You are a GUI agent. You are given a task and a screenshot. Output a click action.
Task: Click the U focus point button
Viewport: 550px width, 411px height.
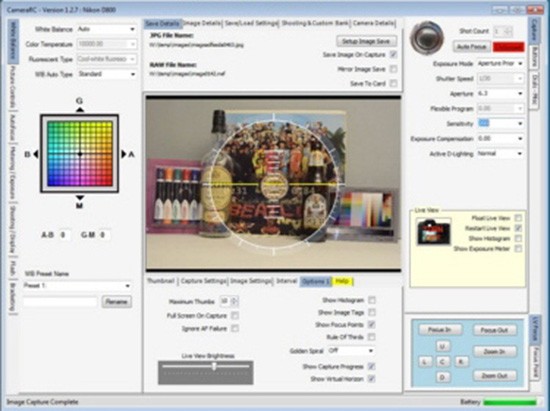442,346
